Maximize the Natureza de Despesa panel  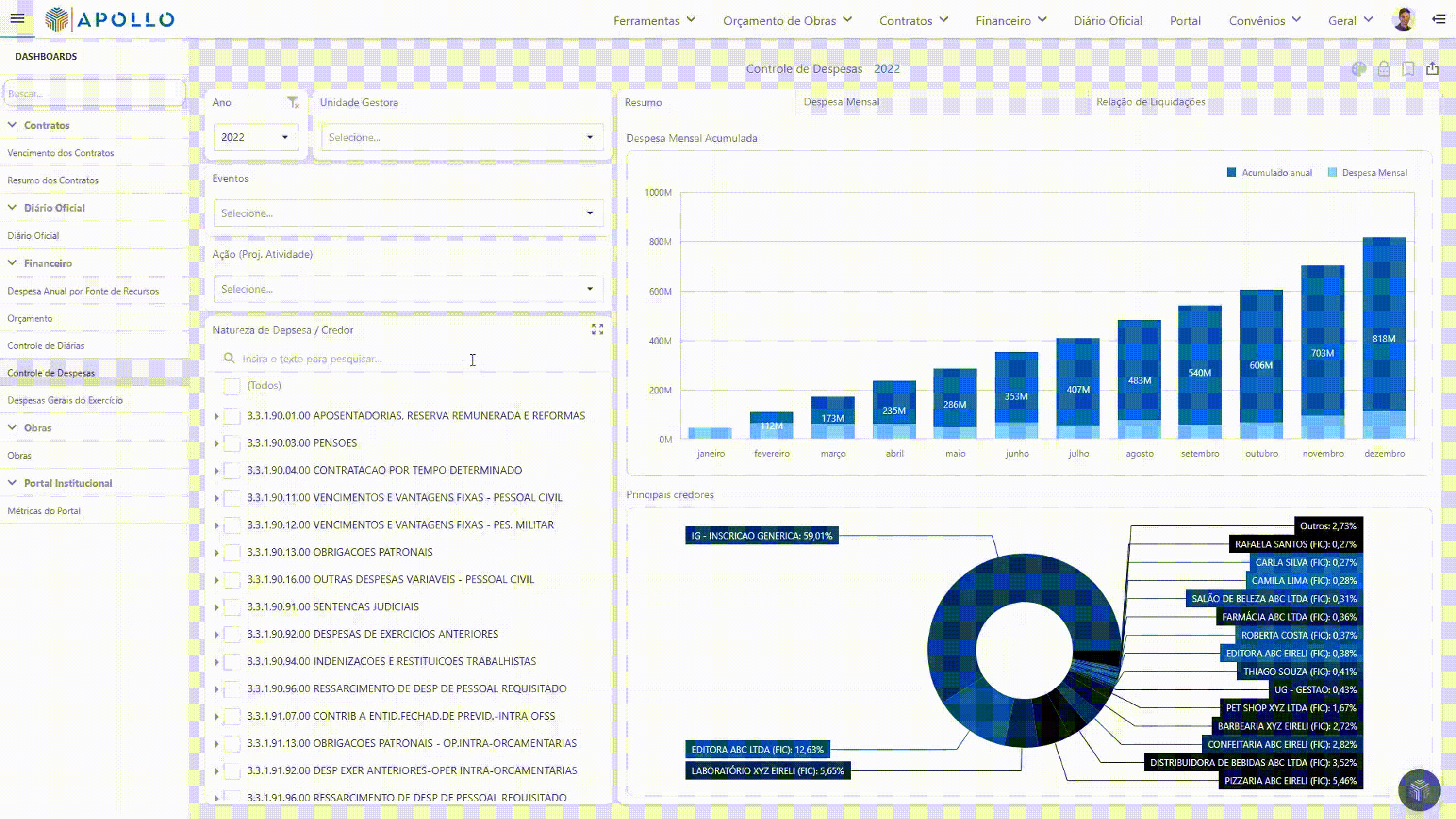coord(597,329)
